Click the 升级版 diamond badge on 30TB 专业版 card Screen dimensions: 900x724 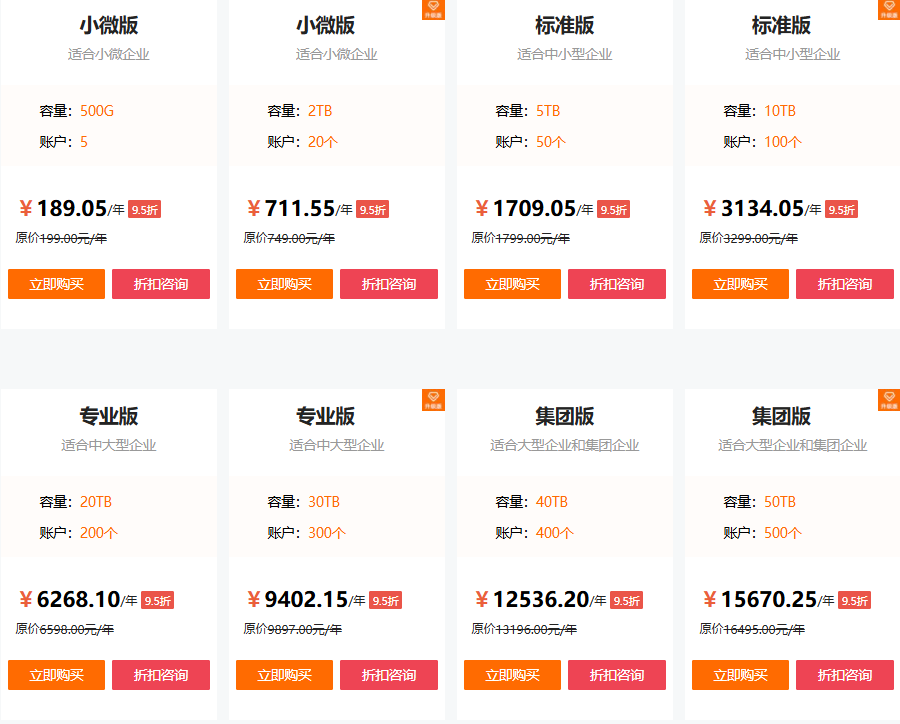[433, 400]
